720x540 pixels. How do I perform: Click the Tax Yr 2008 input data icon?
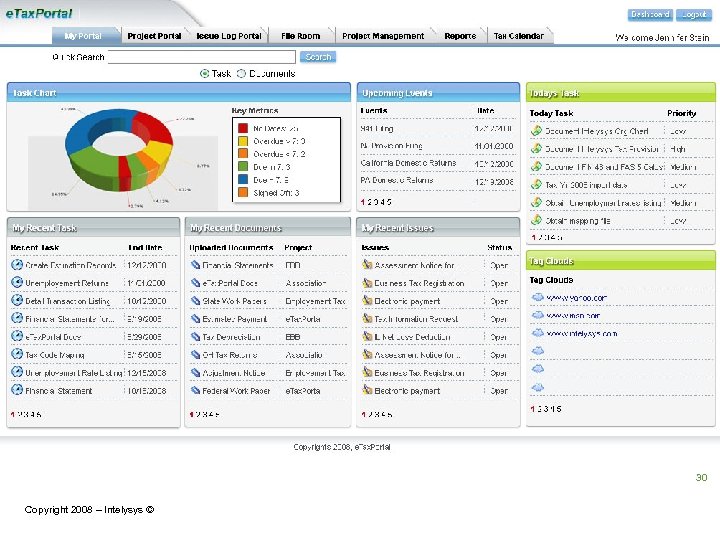[536, 184]
